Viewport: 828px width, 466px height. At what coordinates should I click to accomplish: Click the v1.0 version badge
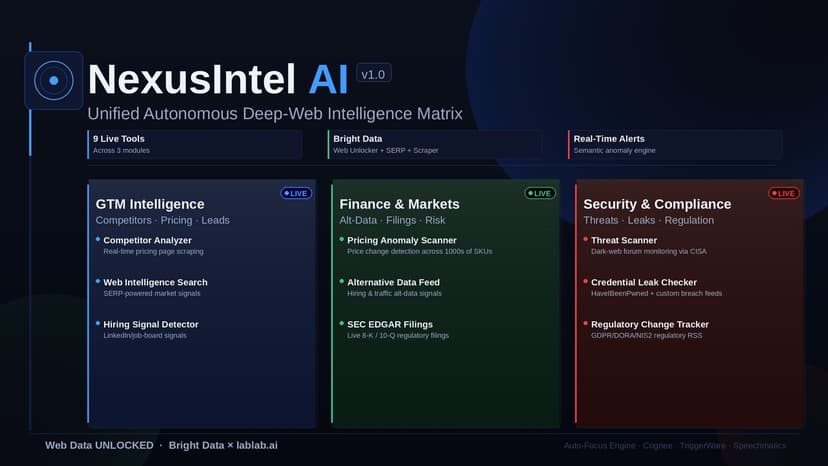(373, 74)
